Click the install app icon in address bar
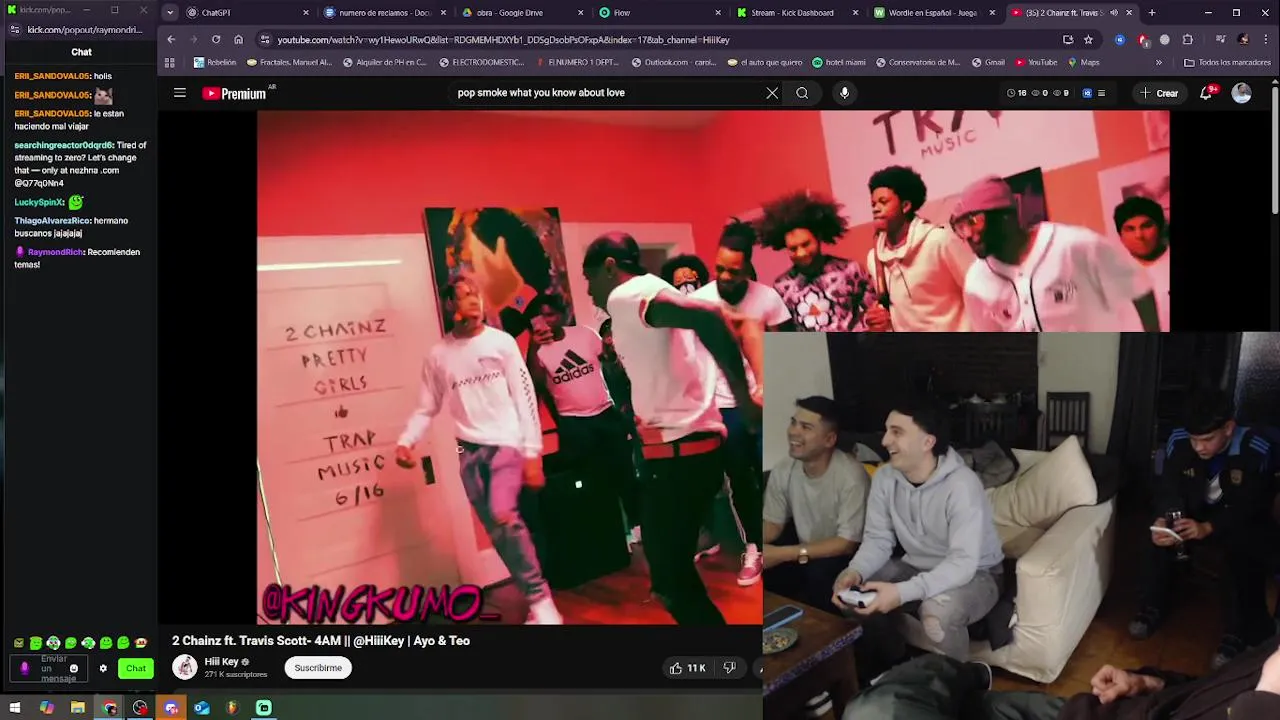Screen dimensions: 1280x720 coord(1068,40)
